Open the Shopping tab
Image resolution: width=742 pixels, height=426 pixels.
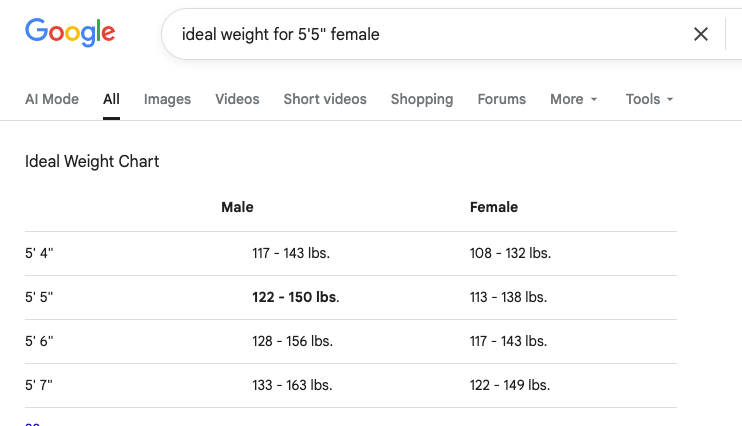click(x=422, y=99)
